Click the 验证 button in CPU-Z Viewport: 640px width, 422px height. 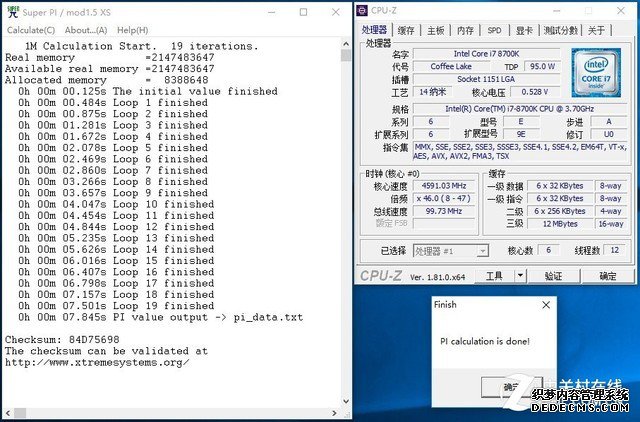pyautogui.click(x=553, y=276)
